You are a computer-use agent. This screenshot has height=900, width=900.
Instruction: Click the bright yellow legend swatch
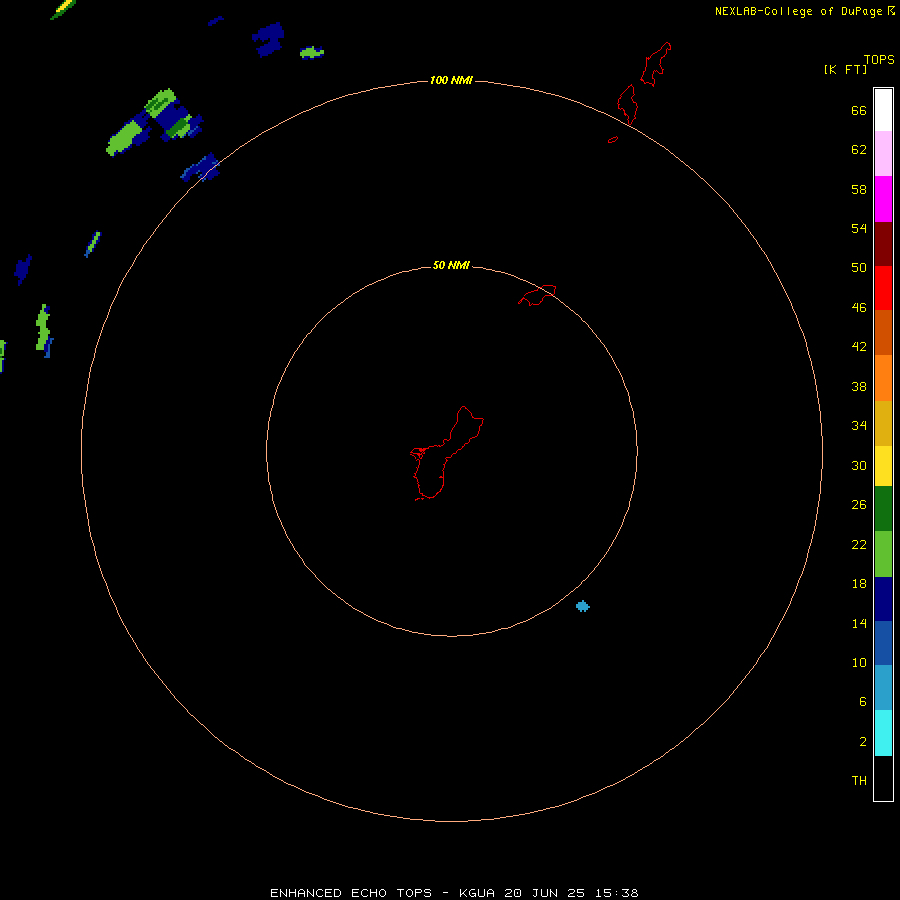click(883, 465)
